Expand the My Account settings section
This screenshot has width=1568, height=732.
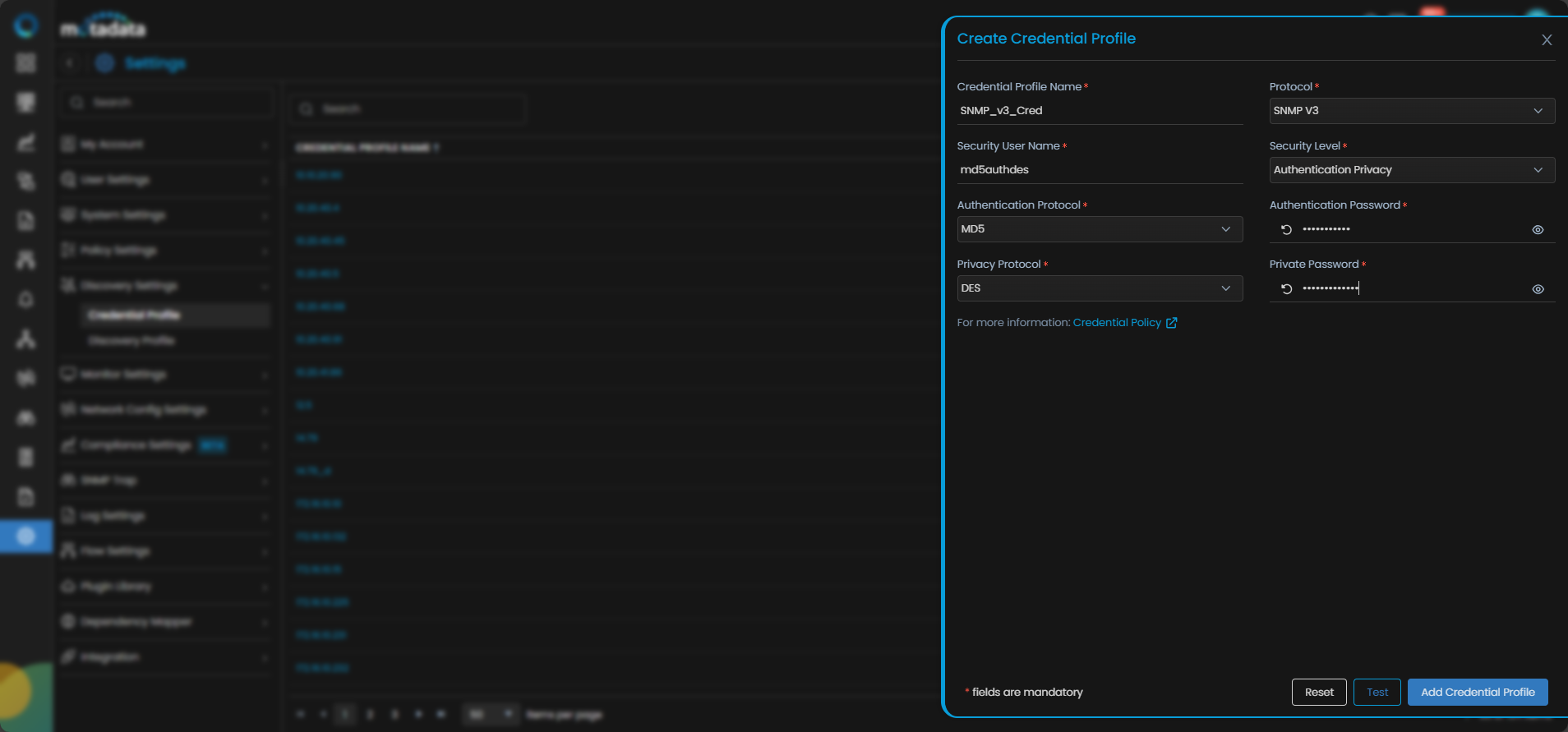point(165,145)
